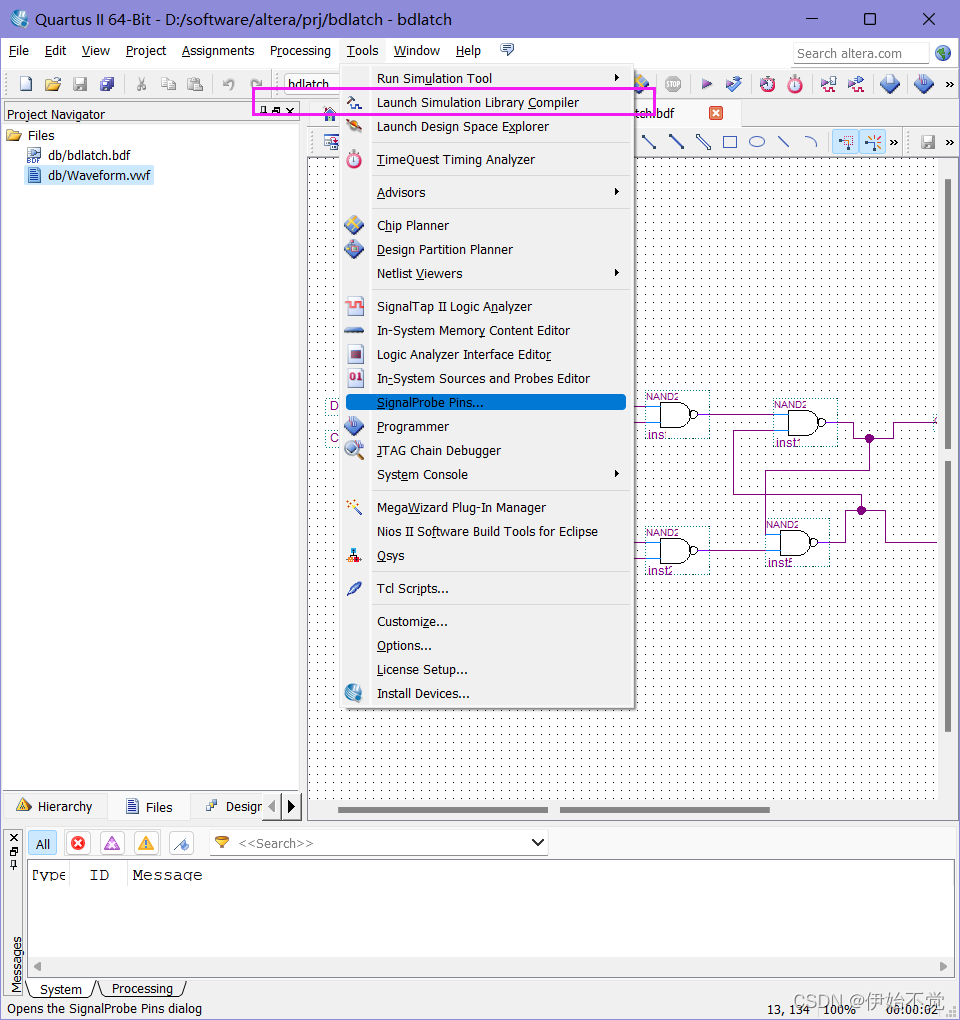Click the Undo arrow icon

(228, 84)
